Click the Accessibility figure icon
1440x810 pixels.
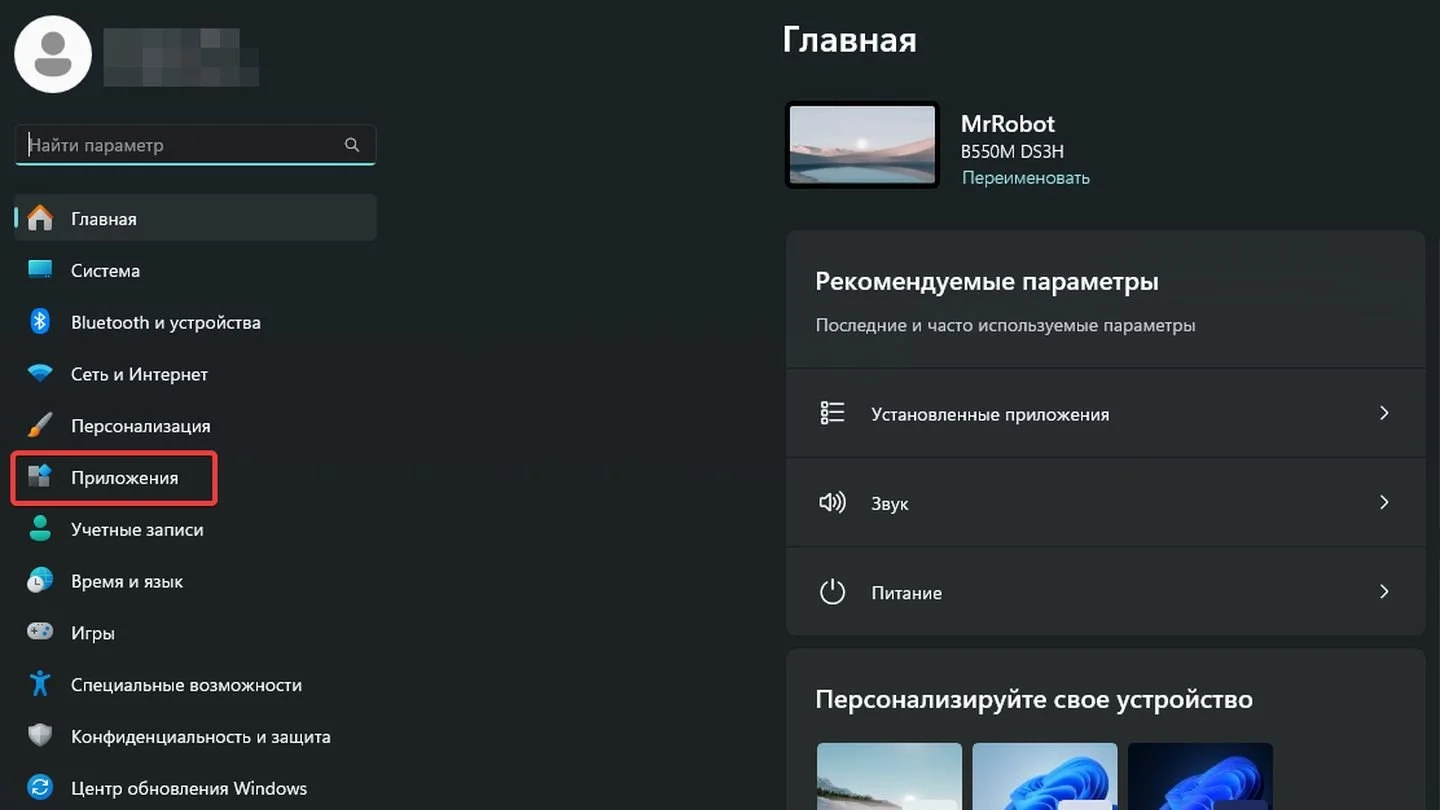(x=40, y=684)
